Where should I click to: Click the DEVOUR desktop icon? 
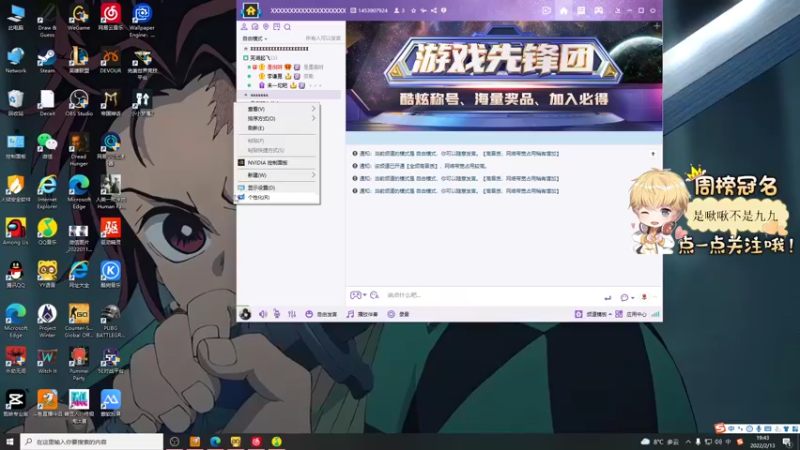110,60
